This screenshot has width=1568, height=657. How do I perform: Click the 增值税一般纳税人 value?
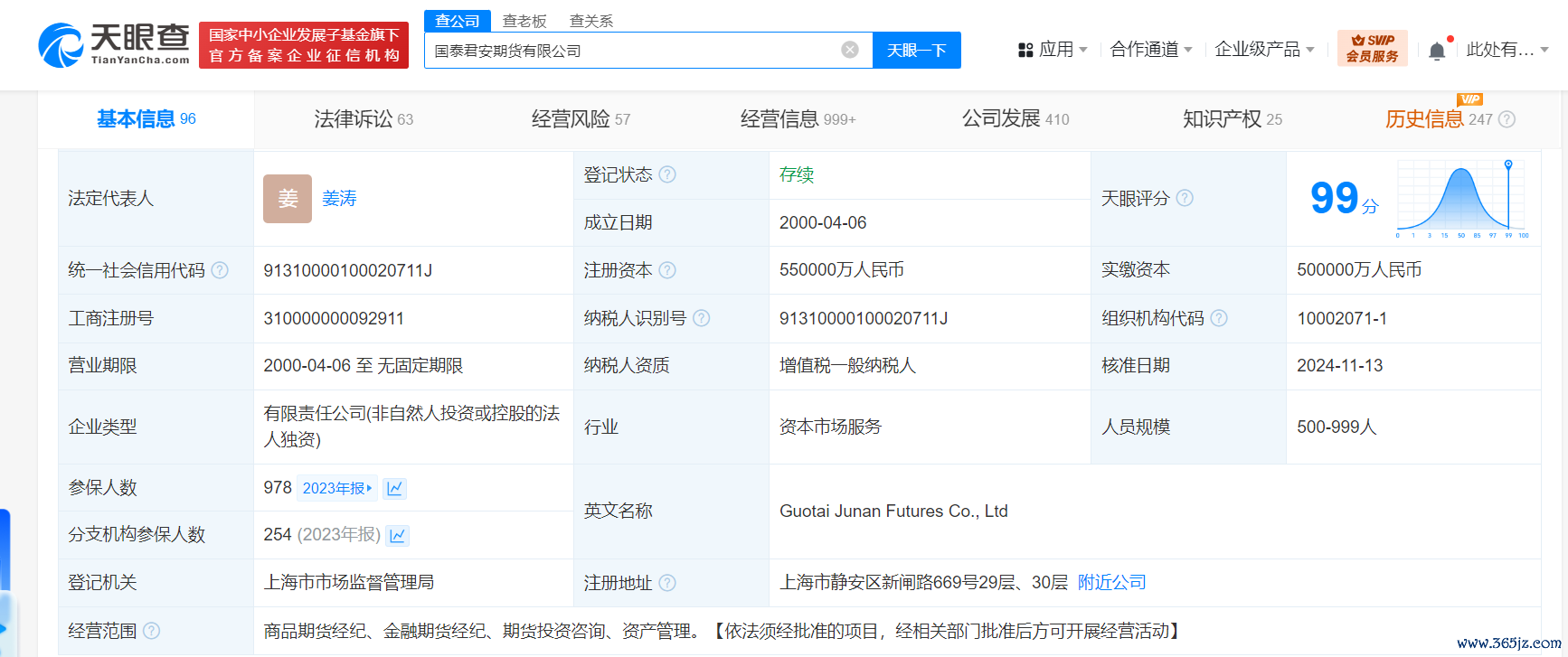tap(847, 366)
